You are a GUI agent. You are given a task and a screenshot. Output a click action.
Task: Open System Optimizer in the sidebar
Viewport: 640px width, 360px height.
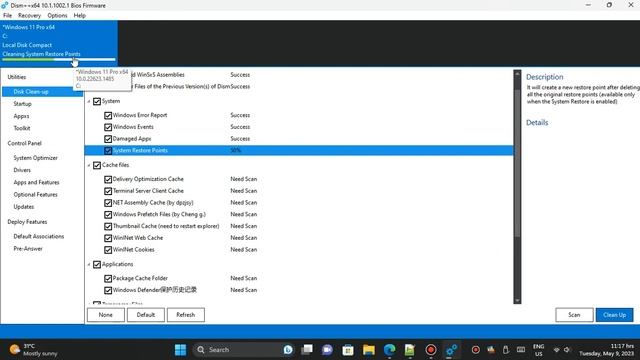[36, 158]
